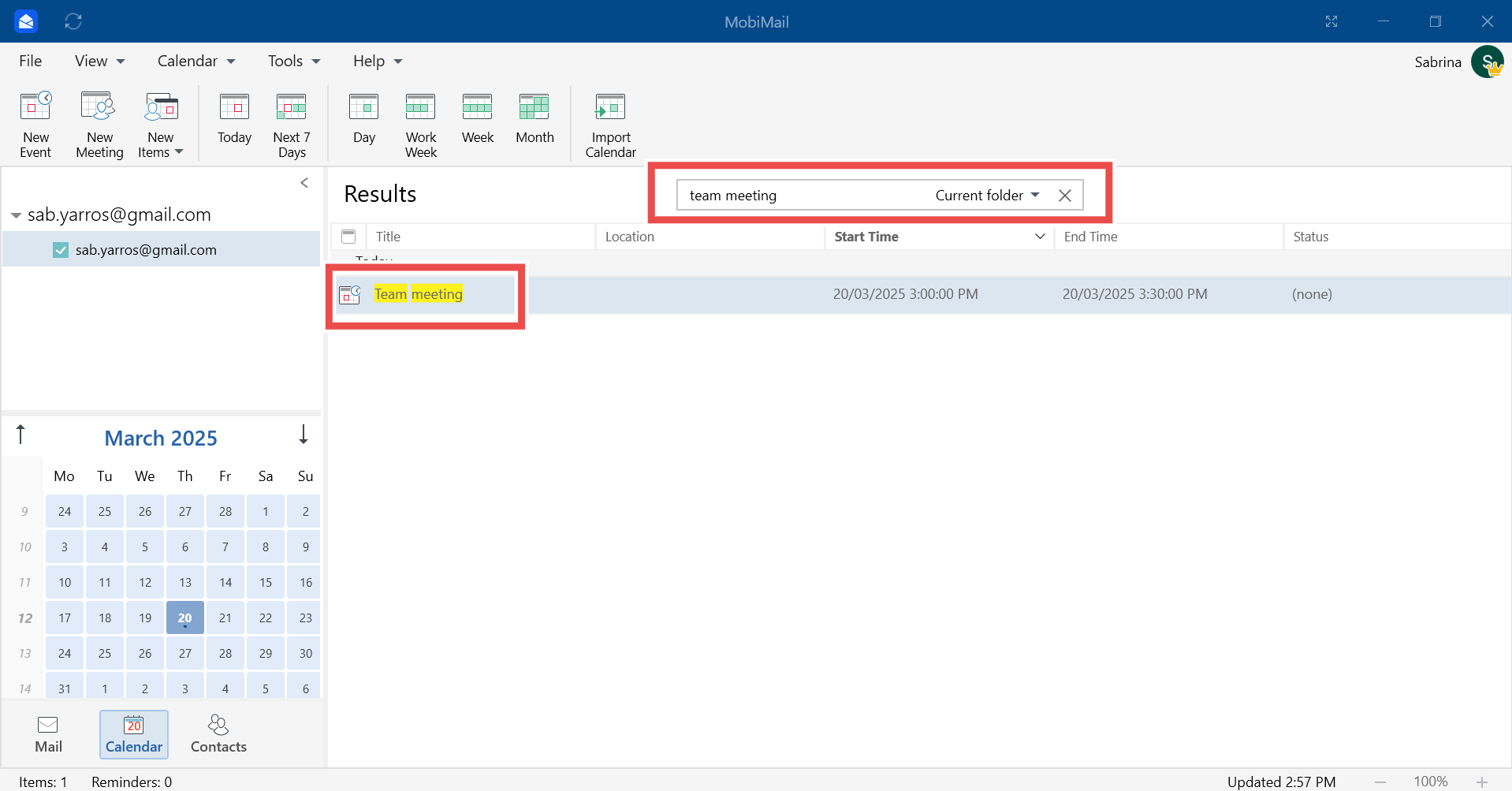Click the Updated 2:57 PM status
This screenshot has height=791, width=1512.
(x=1281, y=782)
